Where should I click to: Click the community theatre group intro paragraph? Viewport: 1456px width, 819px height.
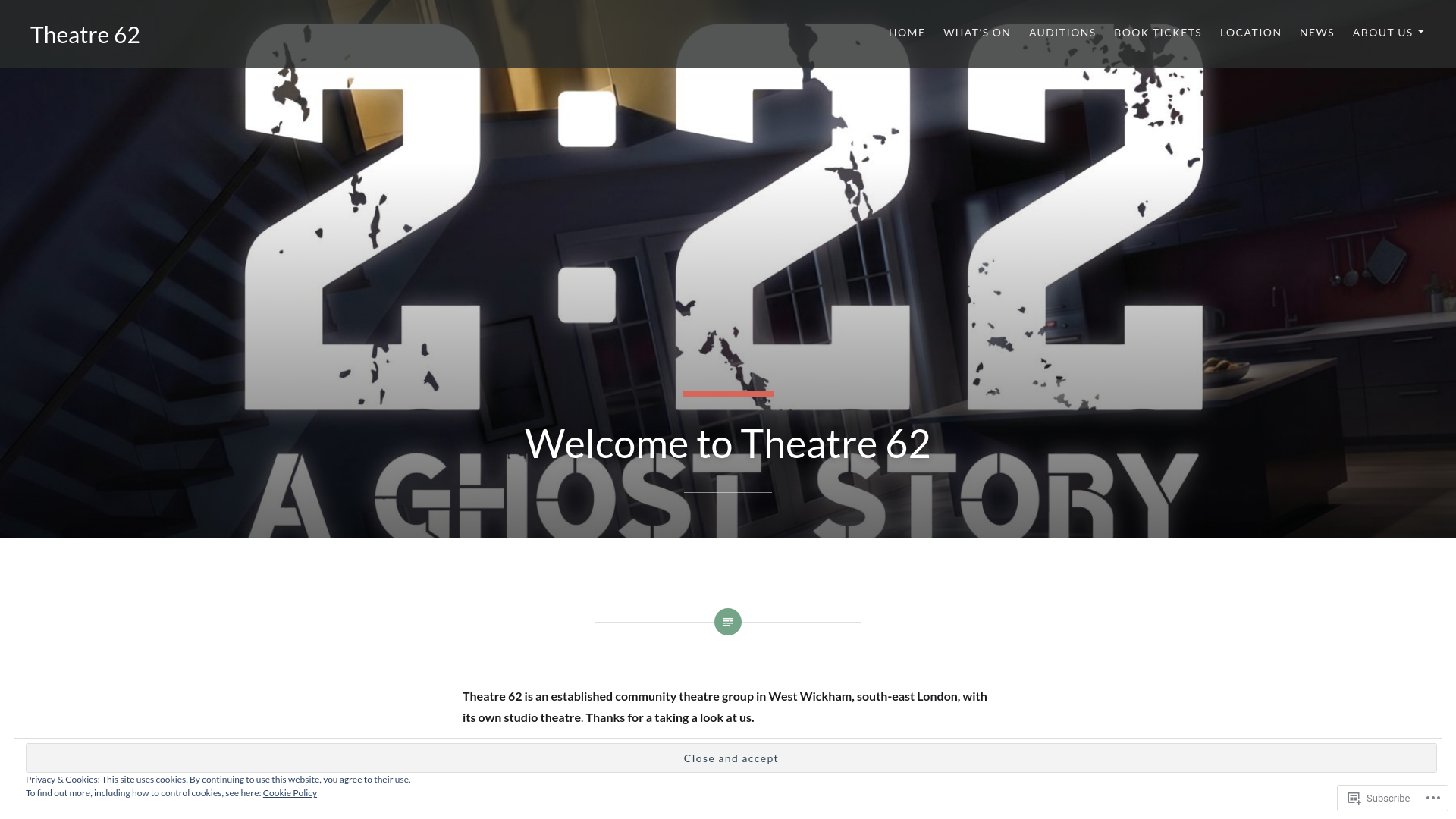point(725,707)
